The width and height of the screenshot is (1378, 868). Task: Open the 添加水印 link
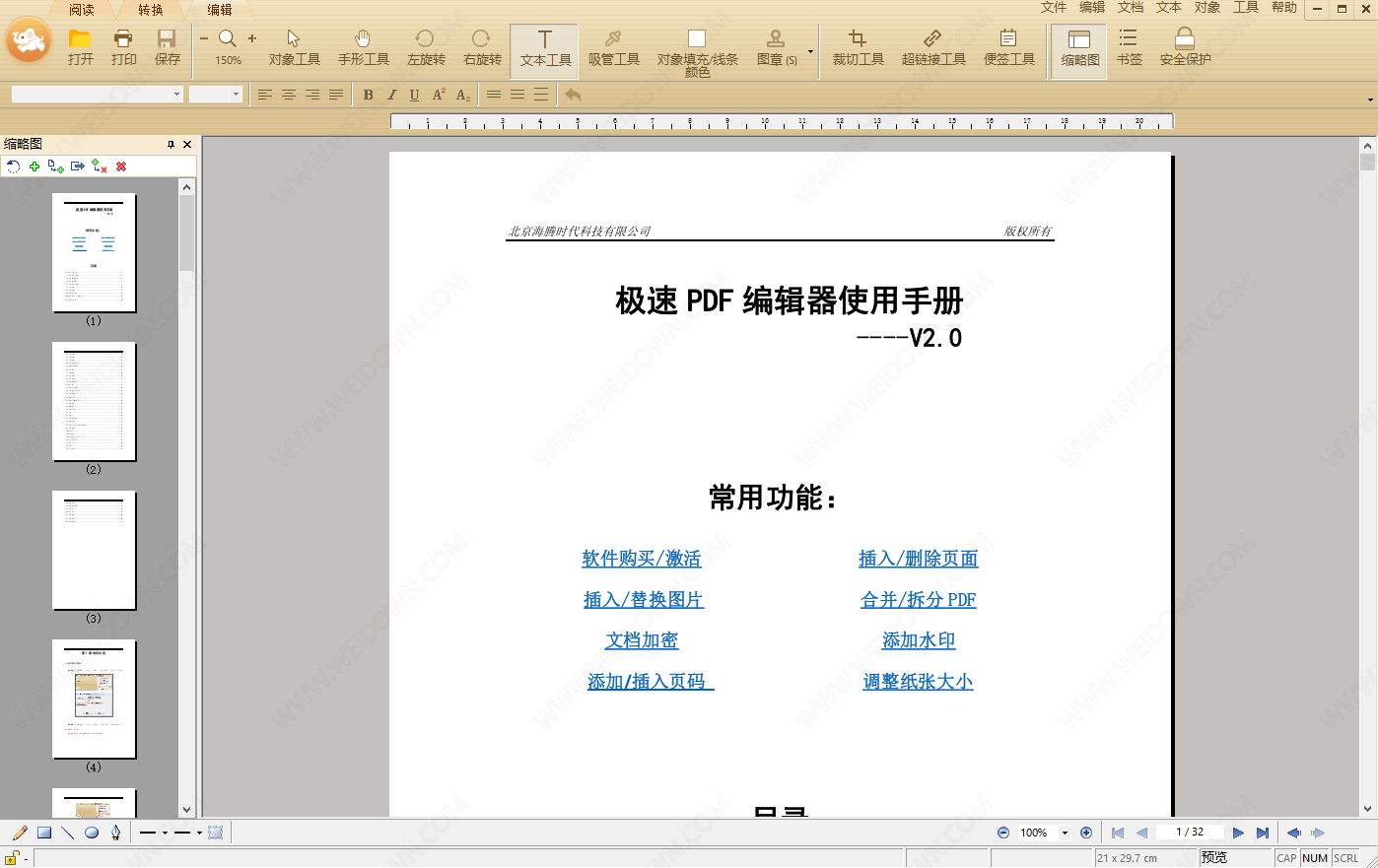[x=919, y=640]
